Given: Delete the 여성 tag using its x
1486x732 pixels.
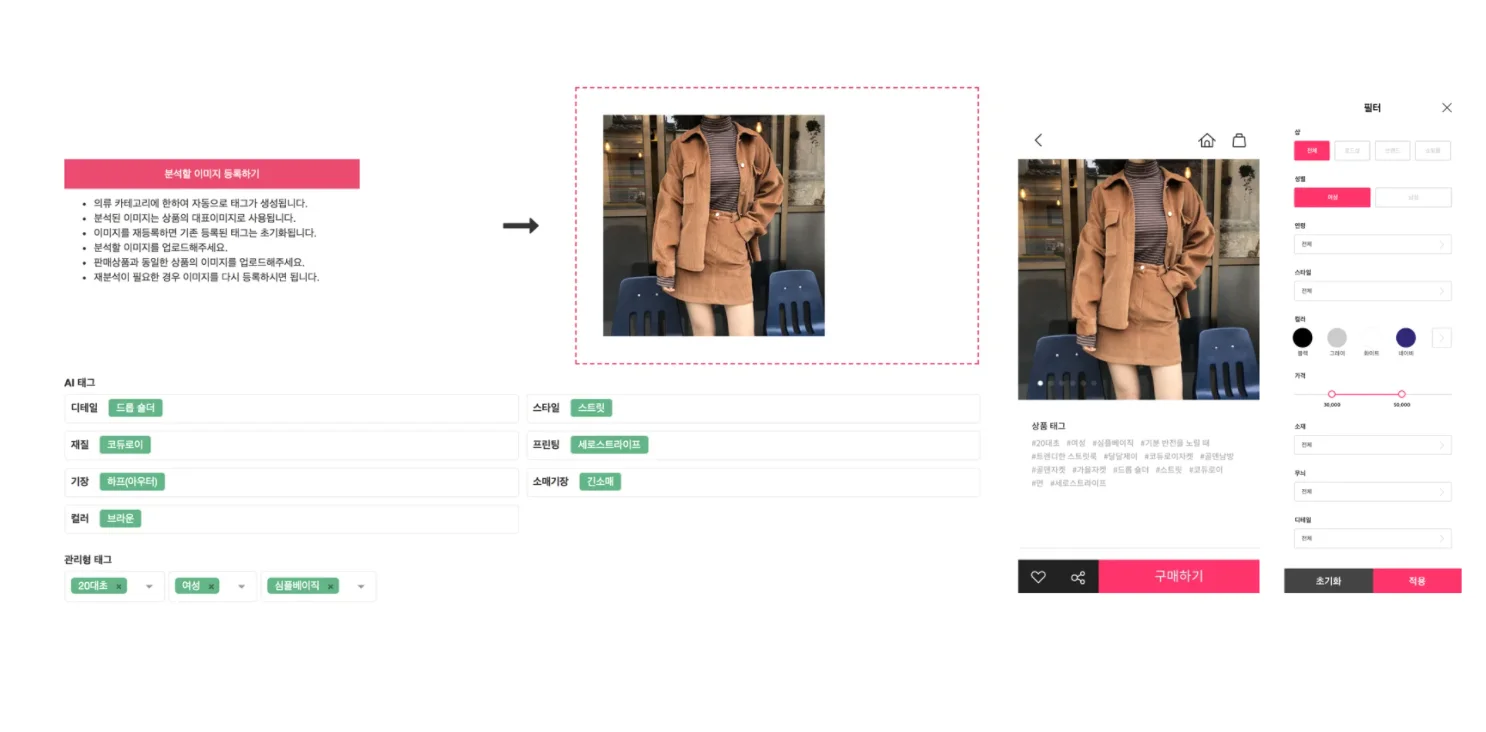Looking at the screenshot, I should coord(211,587).
